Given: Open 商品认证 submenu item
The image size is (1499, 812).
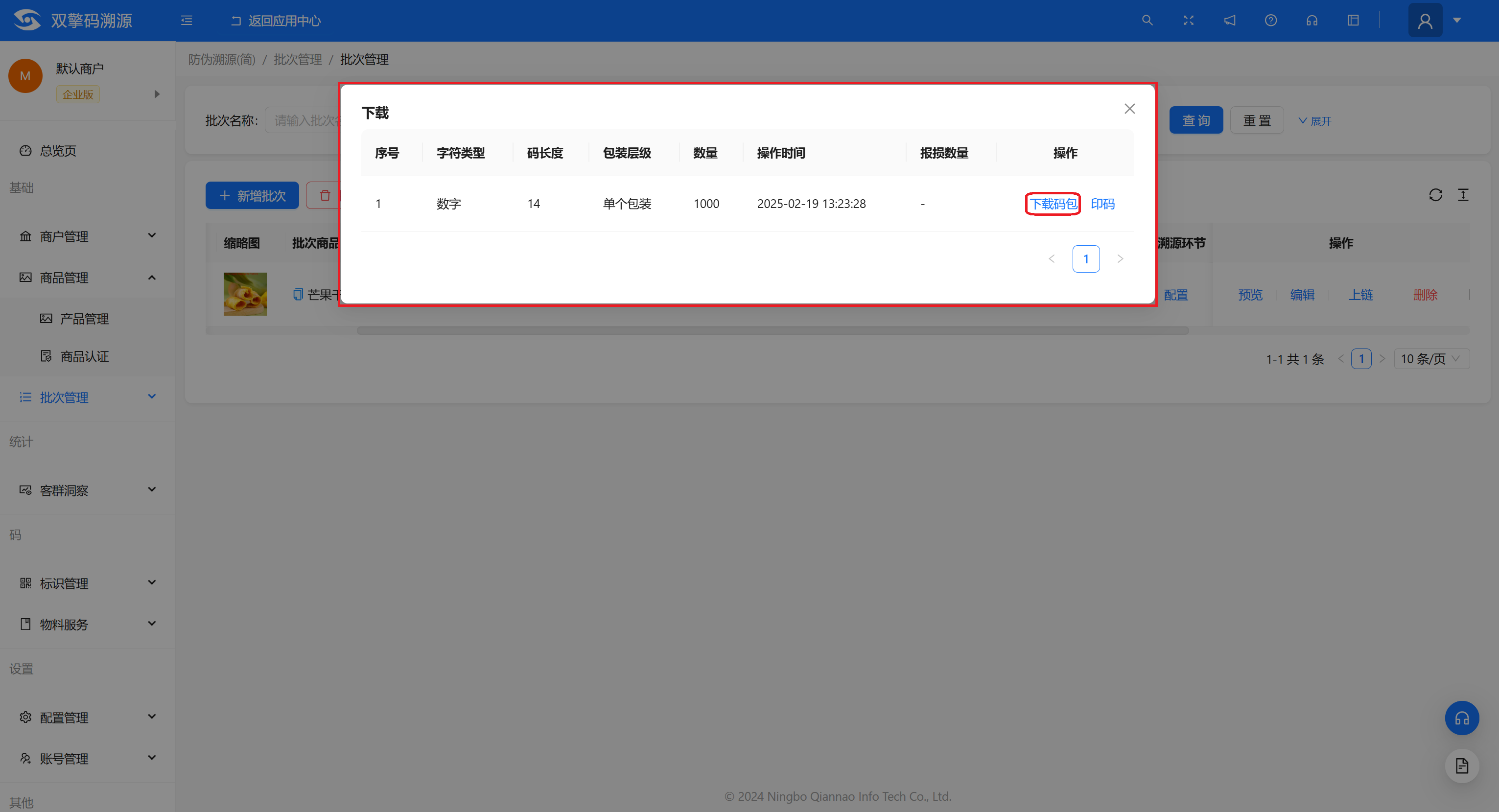Looking at the screenshot, I should (84, 356).
